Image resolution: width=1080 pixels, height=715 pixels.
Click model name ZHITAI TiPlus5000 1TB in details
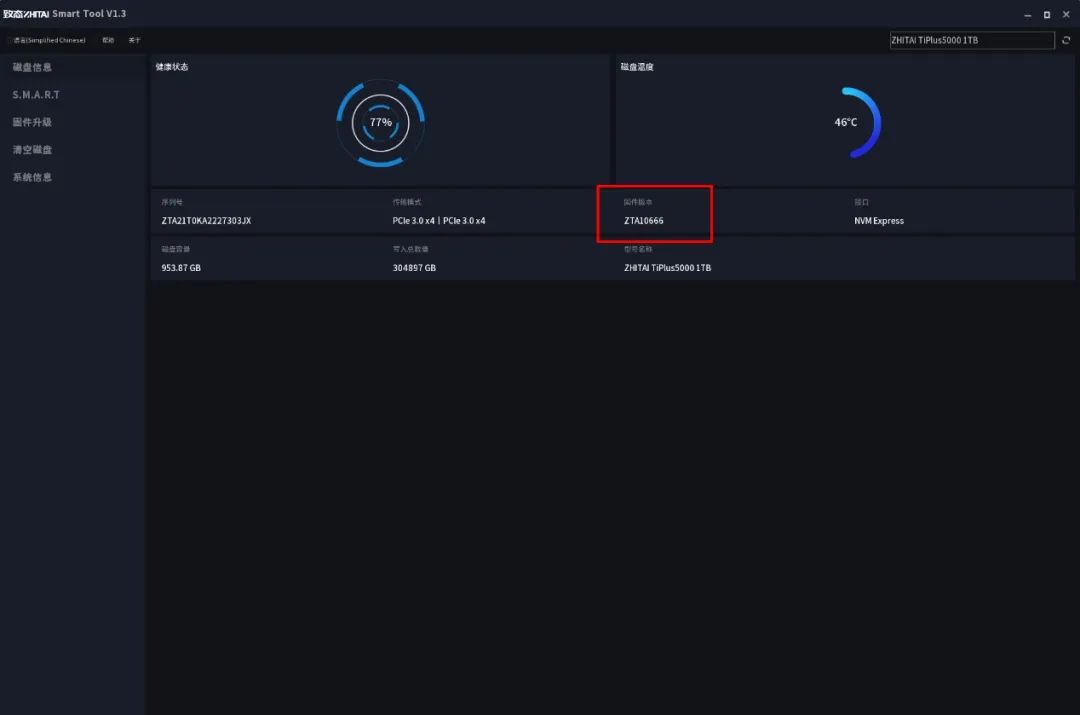click(x=667, y=268)
